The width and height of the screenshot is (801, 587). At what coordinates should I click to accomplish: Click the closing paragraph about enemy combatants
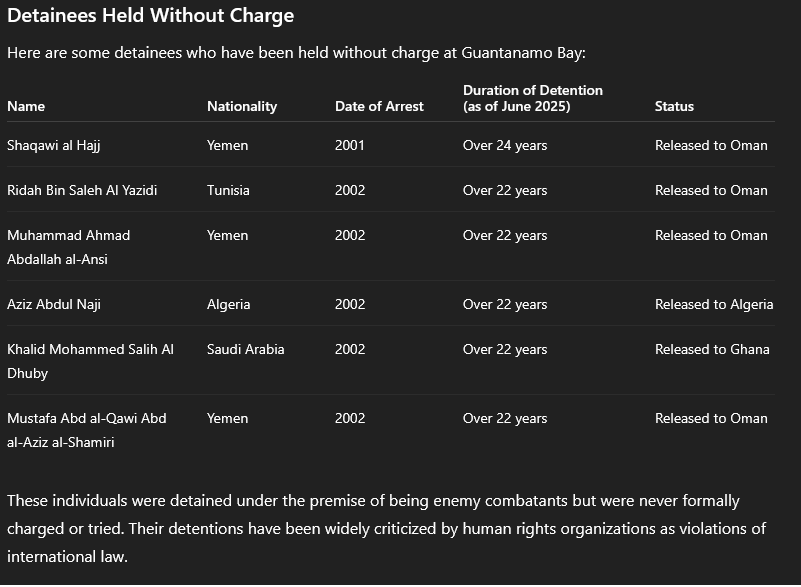(387, 528)
